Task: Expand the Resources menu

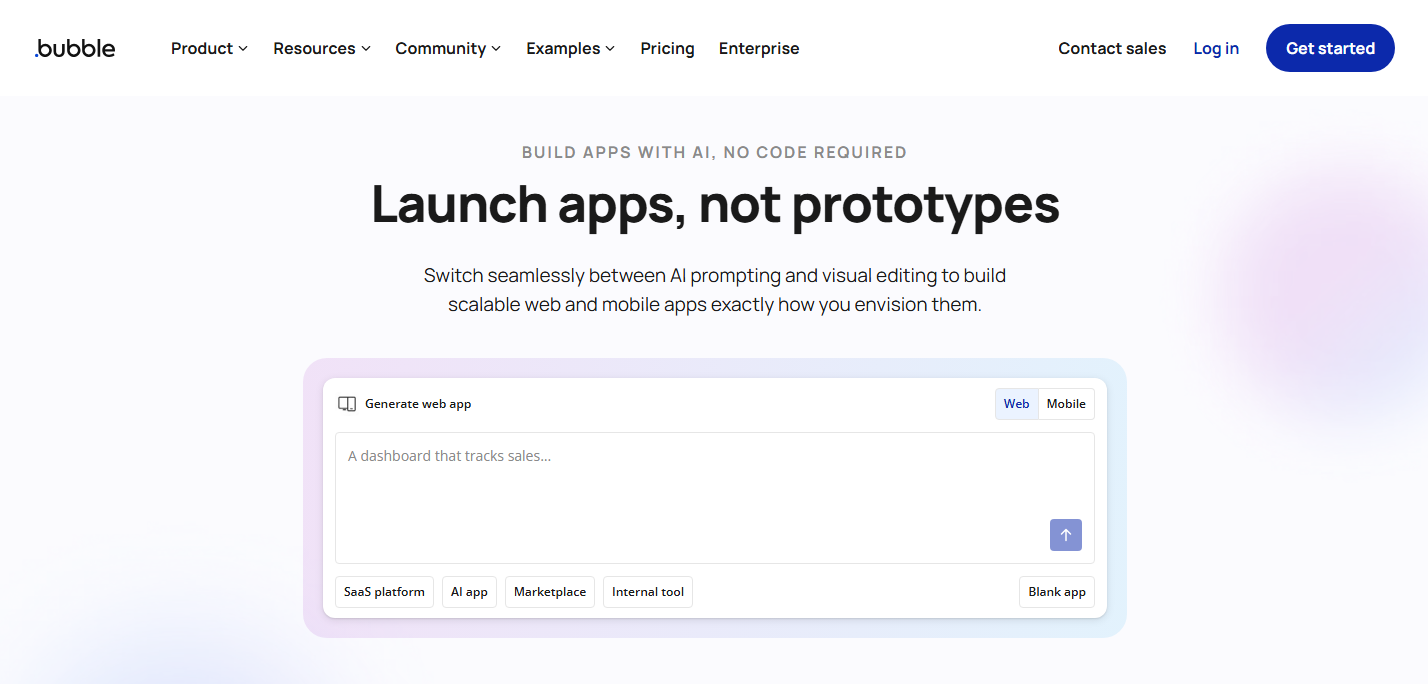Action: pyautogui.click(x=322, y=48)
